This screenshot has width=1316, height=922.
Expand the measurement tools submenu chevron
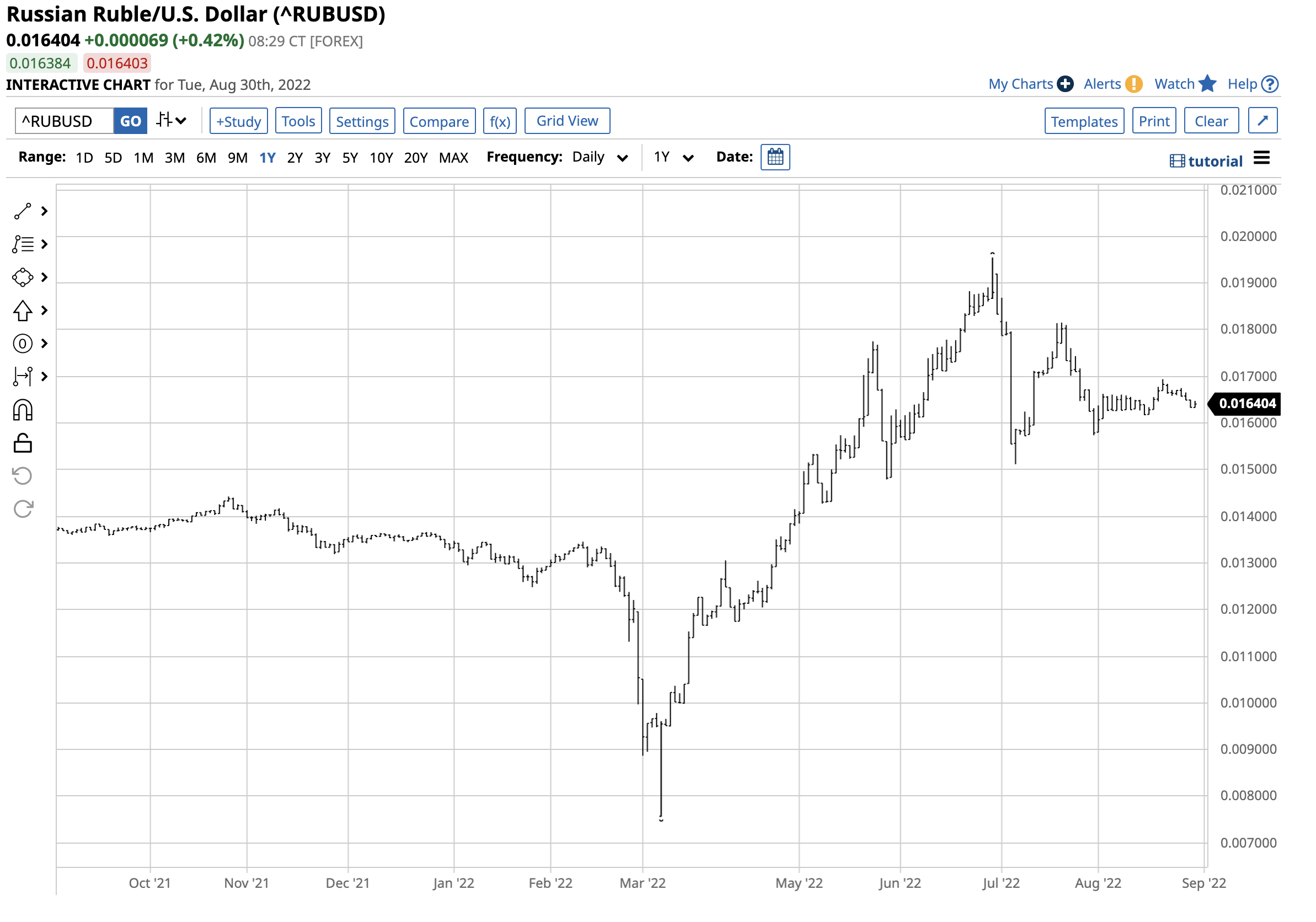click(x=44, y=377)
